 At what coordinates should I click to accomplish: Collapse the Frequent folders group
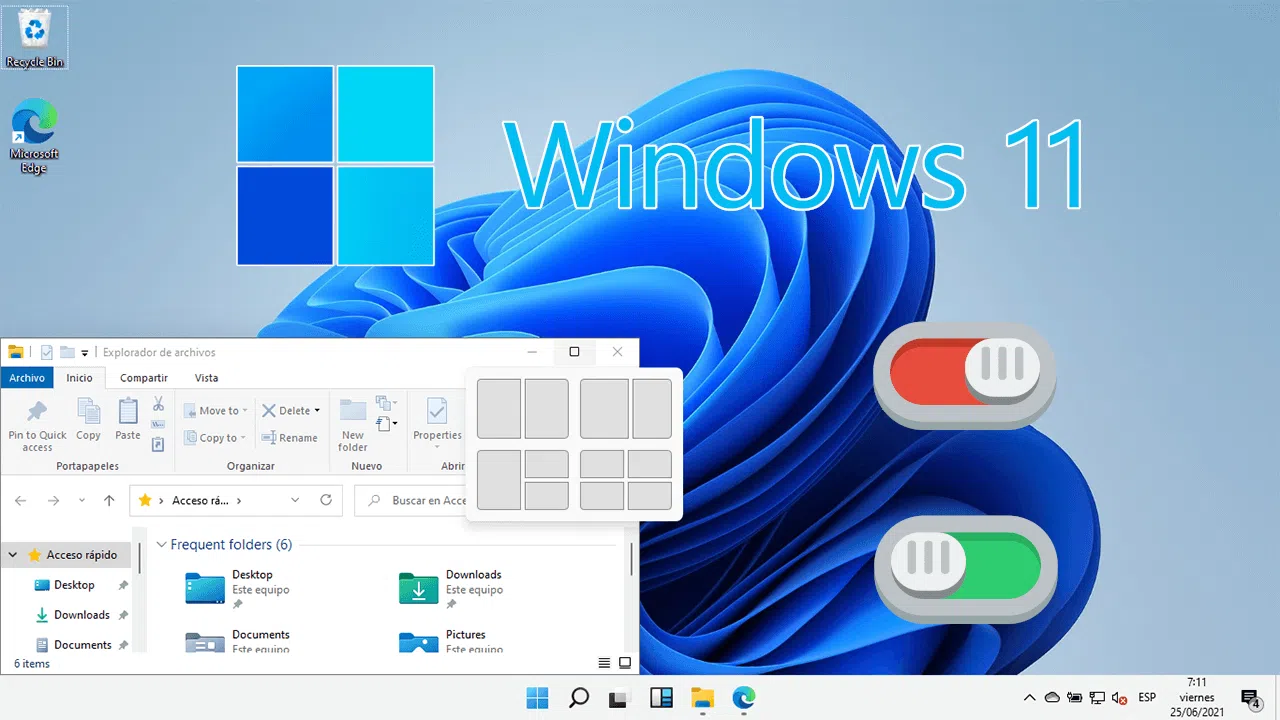[161, 545]
